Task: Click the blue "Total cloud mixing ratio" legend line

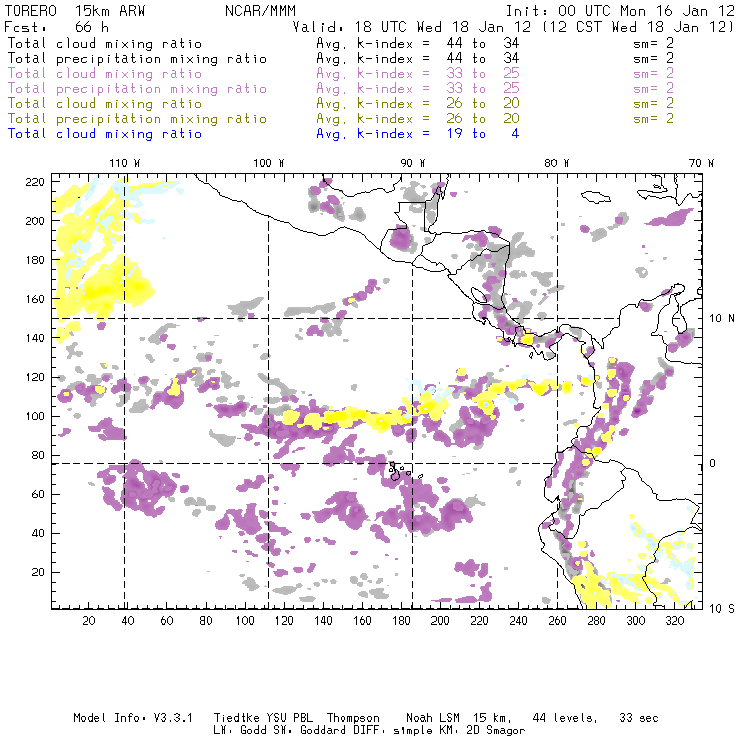Action: (x=104, y=134)
